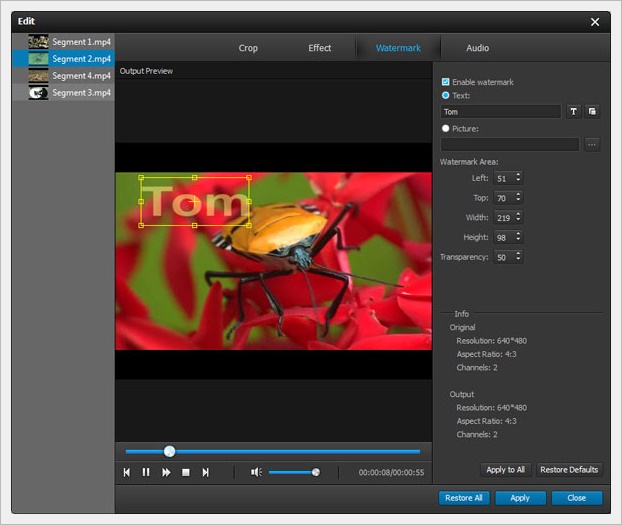Select the Text watermark radio button
This screenshot has height=525, width=622.
click(445, 95)
